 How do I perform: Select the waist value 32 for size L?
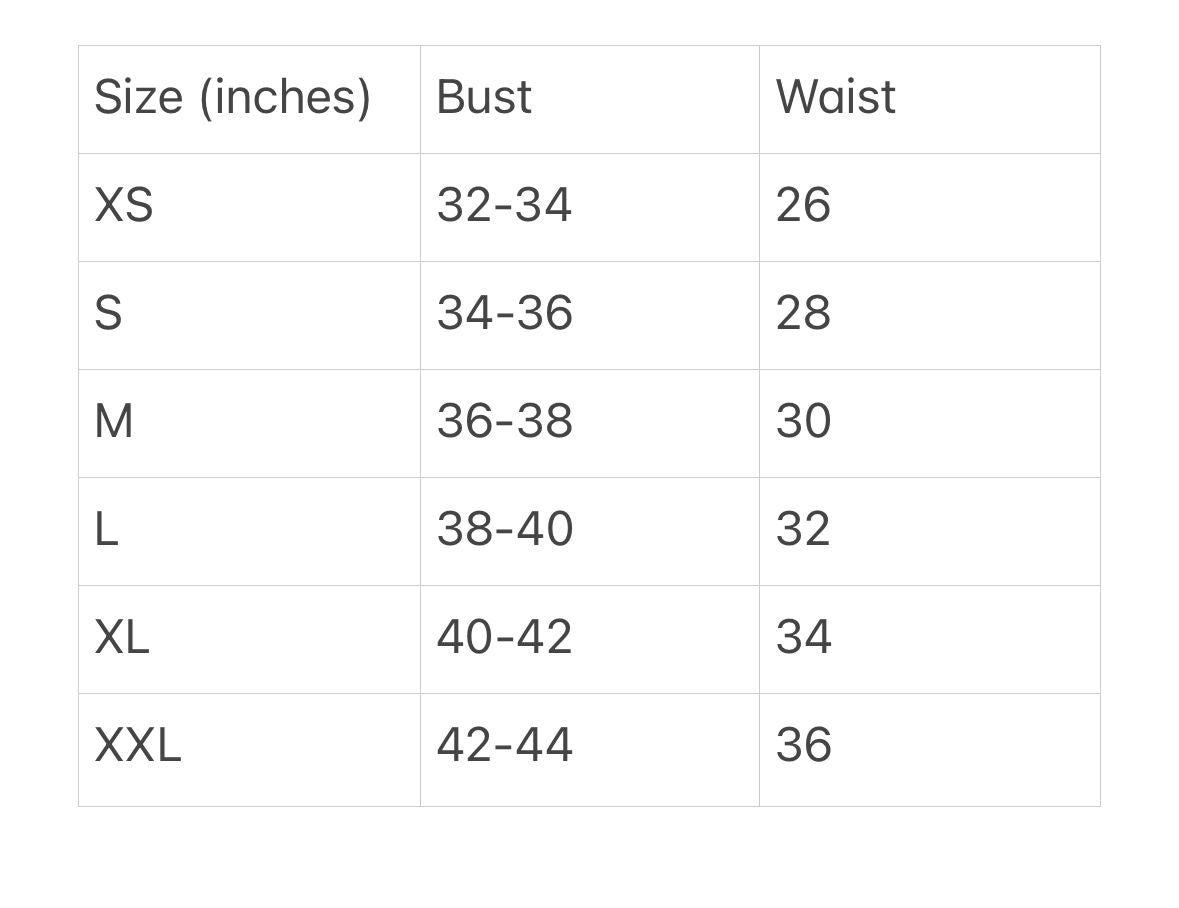coord(803,530)
